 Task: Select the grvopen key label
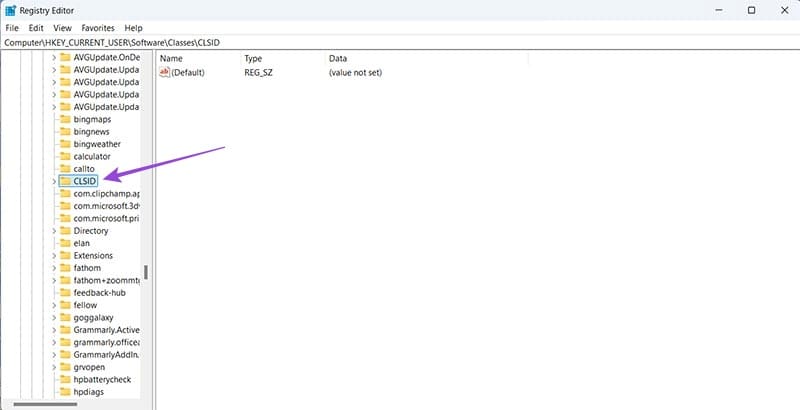pyautogui.click(x=89, y=367)
